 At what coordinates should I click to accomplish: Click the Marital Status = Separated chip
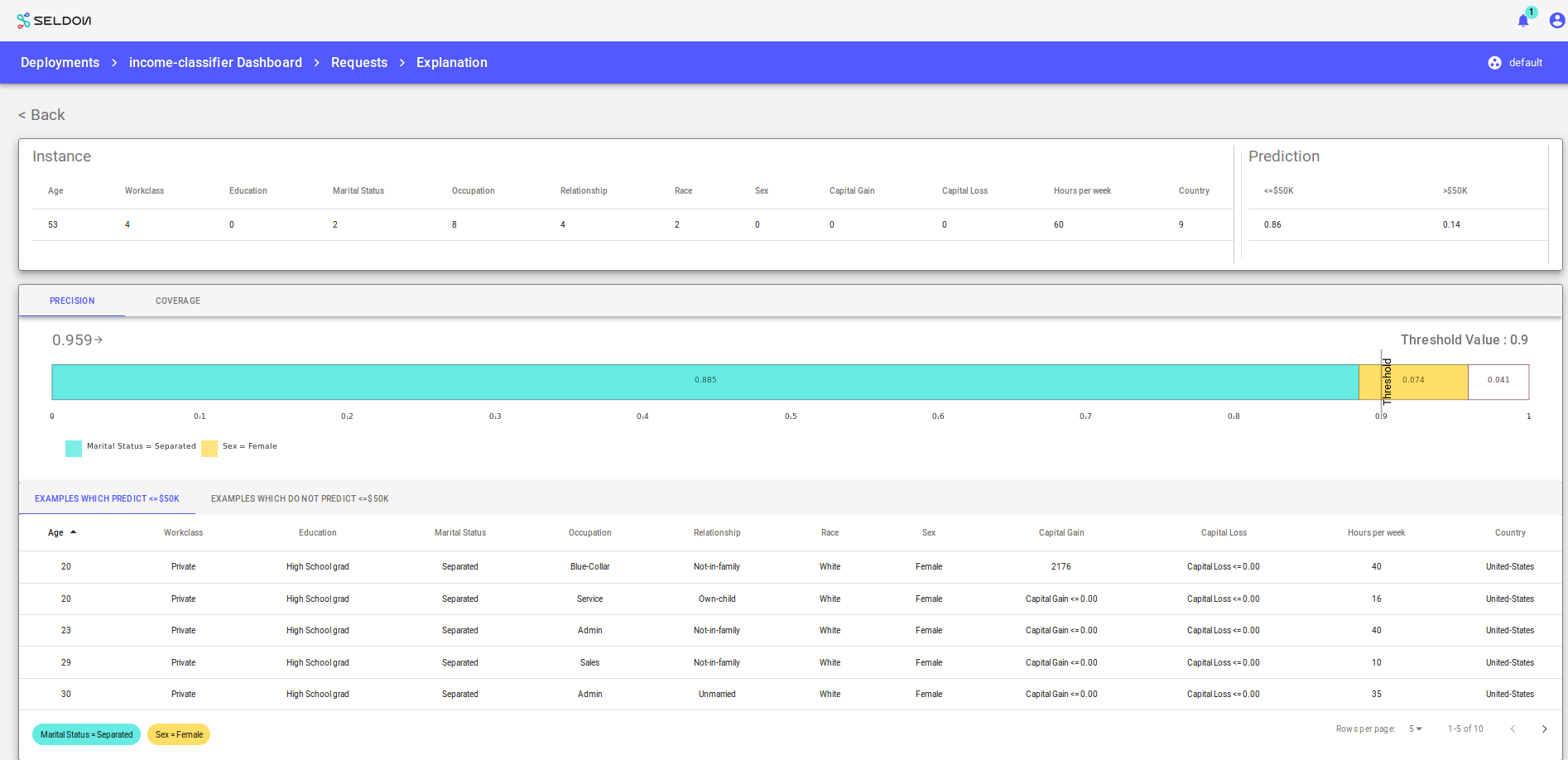(87, 734)
